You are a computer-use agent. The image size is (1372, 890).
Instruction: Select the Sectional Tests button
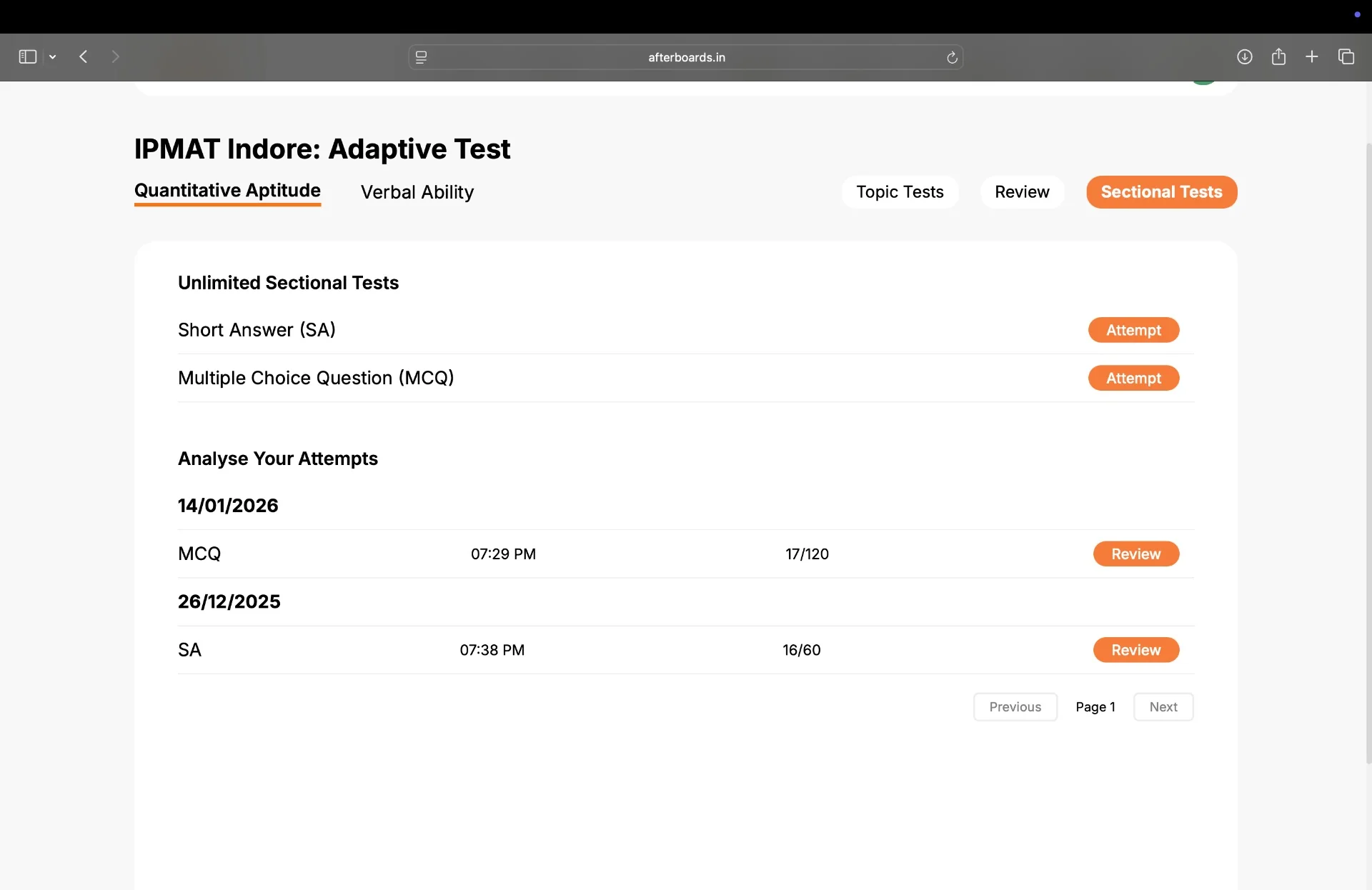(1161, 192)
